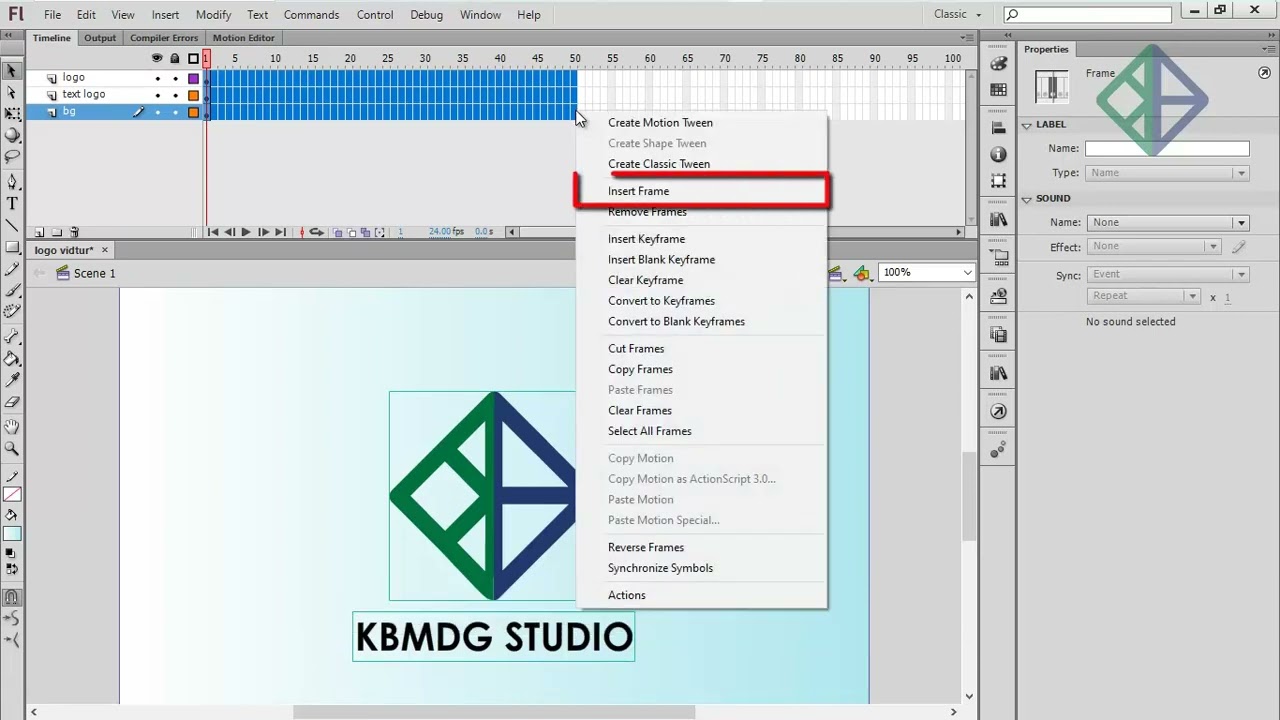
Task: Select the Line tool
Action: pyautogui.click(x=12, y=225)
